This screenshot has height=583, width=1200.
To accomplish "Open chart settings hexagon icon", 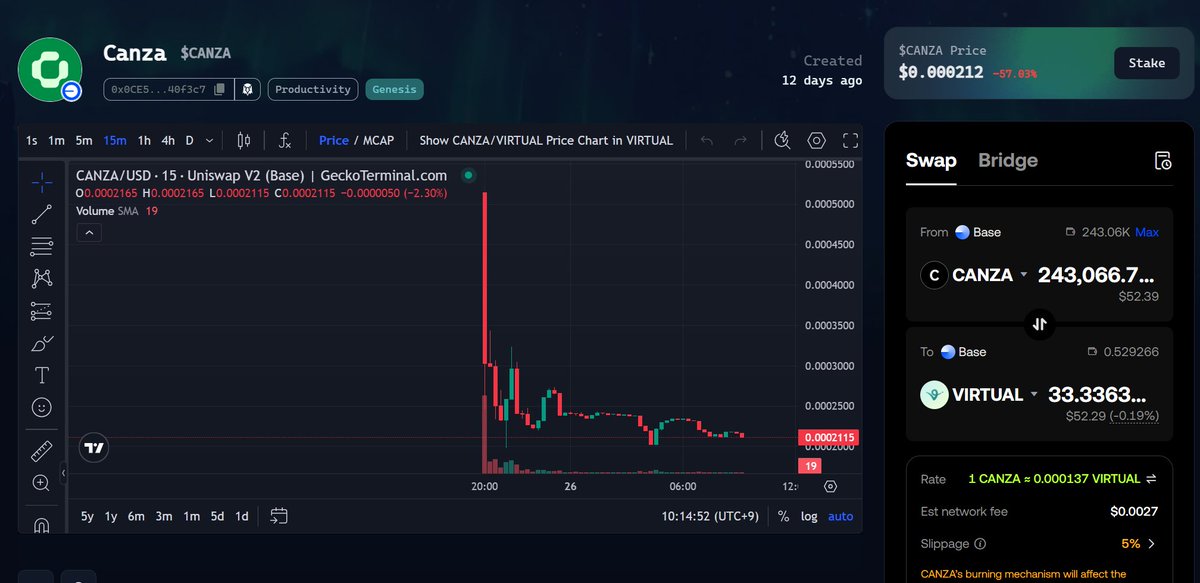I will [817, 141].
